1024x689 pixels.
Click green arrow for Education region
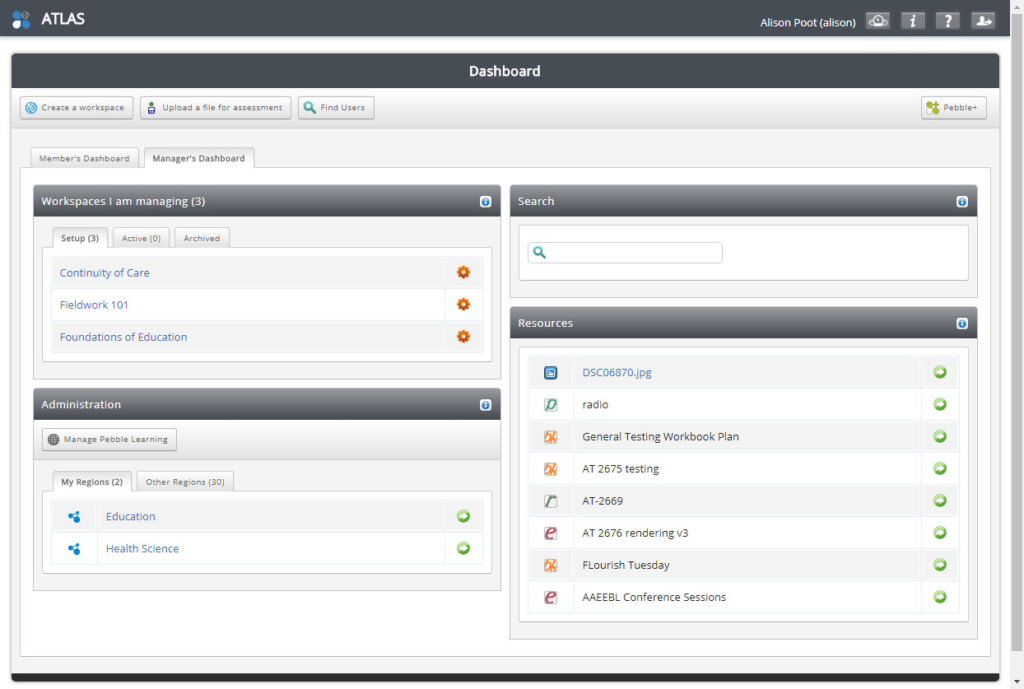pos(463,517)
